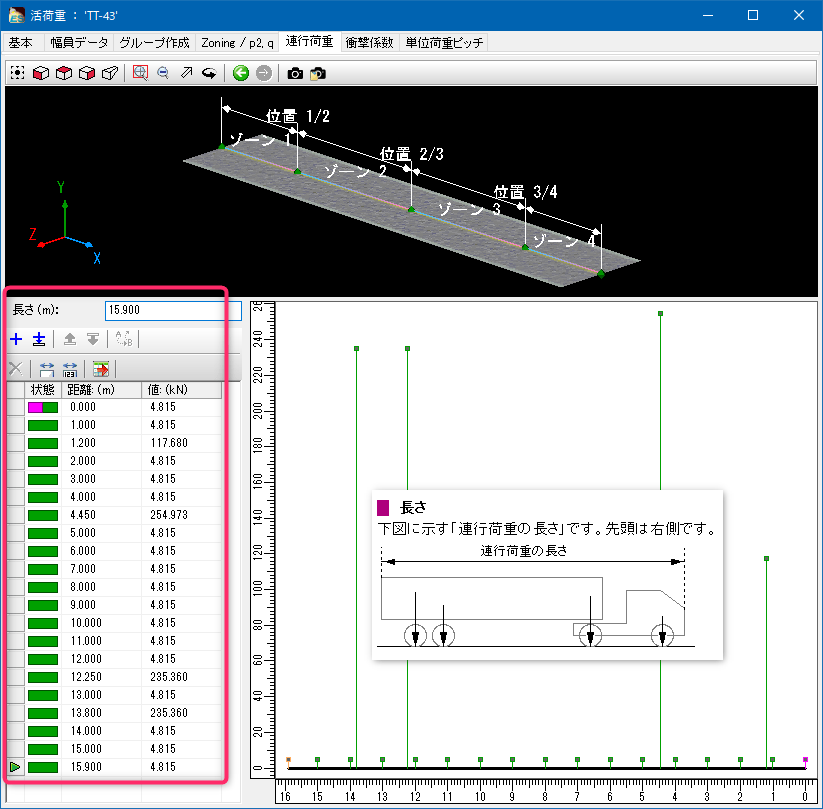The image size is (823, 809).
Task: Click the magenta-green status swatch in the 0.000 row
Action: coord(43,408)
